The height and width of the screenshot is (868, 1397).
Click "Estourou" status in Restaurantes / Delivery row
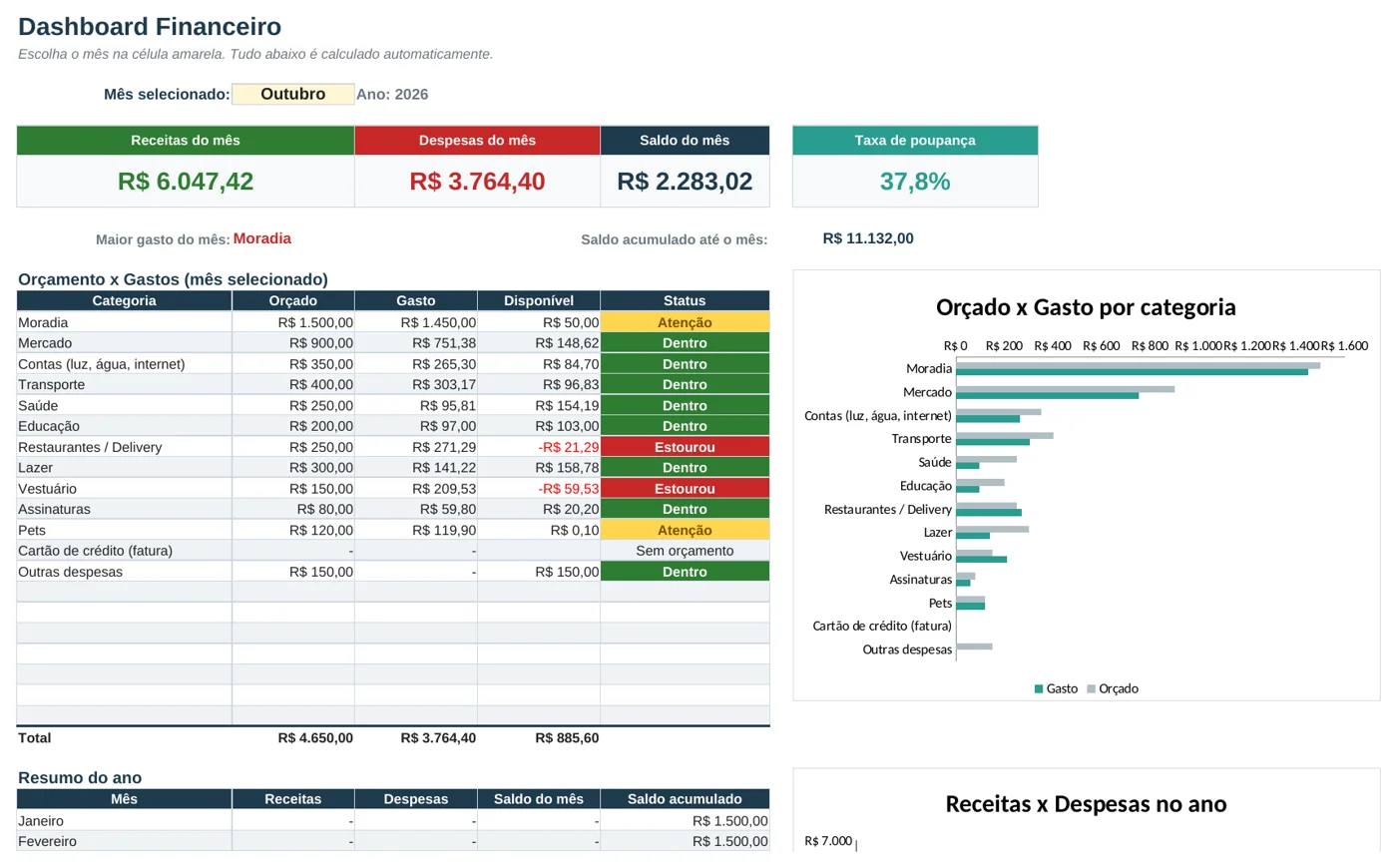[685, 447]
